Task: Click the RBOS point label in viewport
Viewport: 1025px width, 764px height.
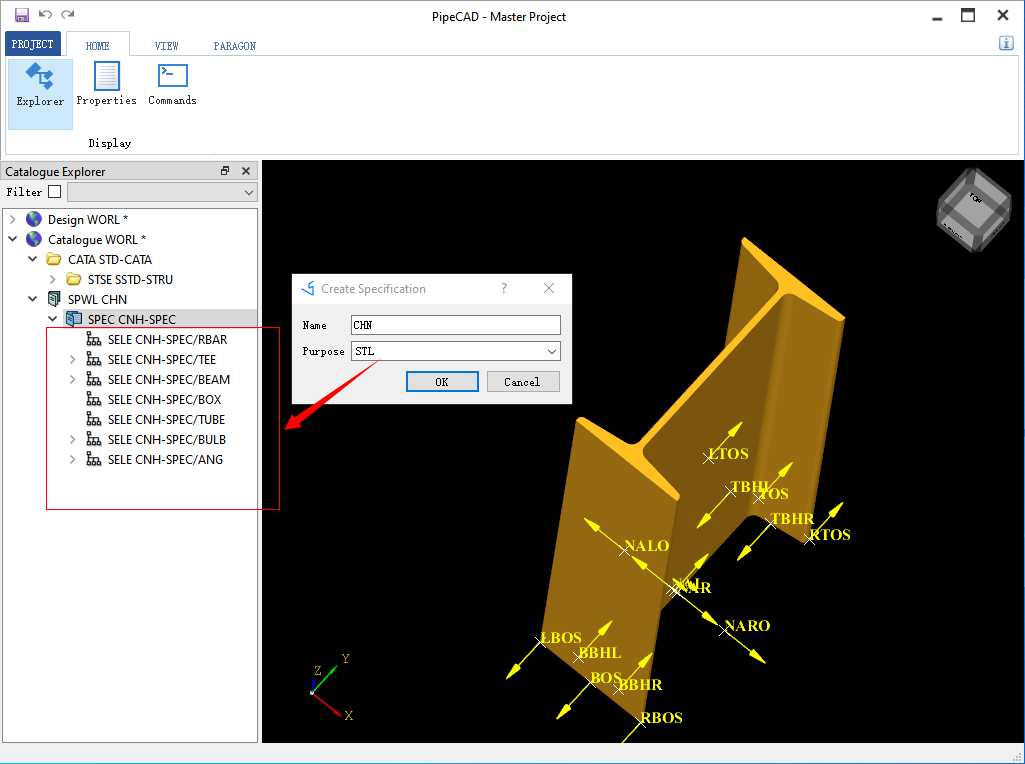Action: pyautogui.click(x=662, y=718)
